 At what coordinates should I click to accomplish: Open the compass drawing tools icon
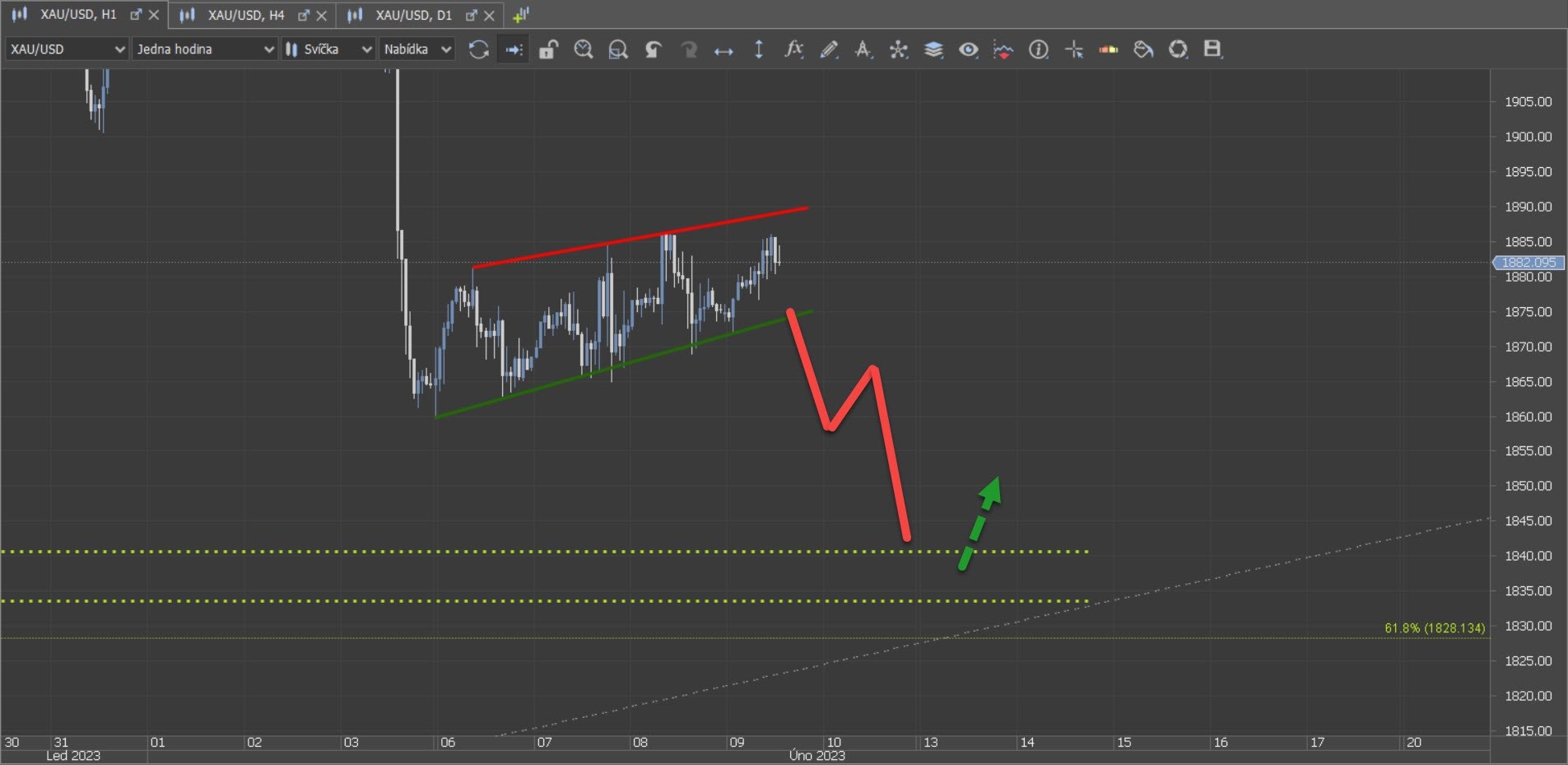pyautogui.click(x=863, y=49)
